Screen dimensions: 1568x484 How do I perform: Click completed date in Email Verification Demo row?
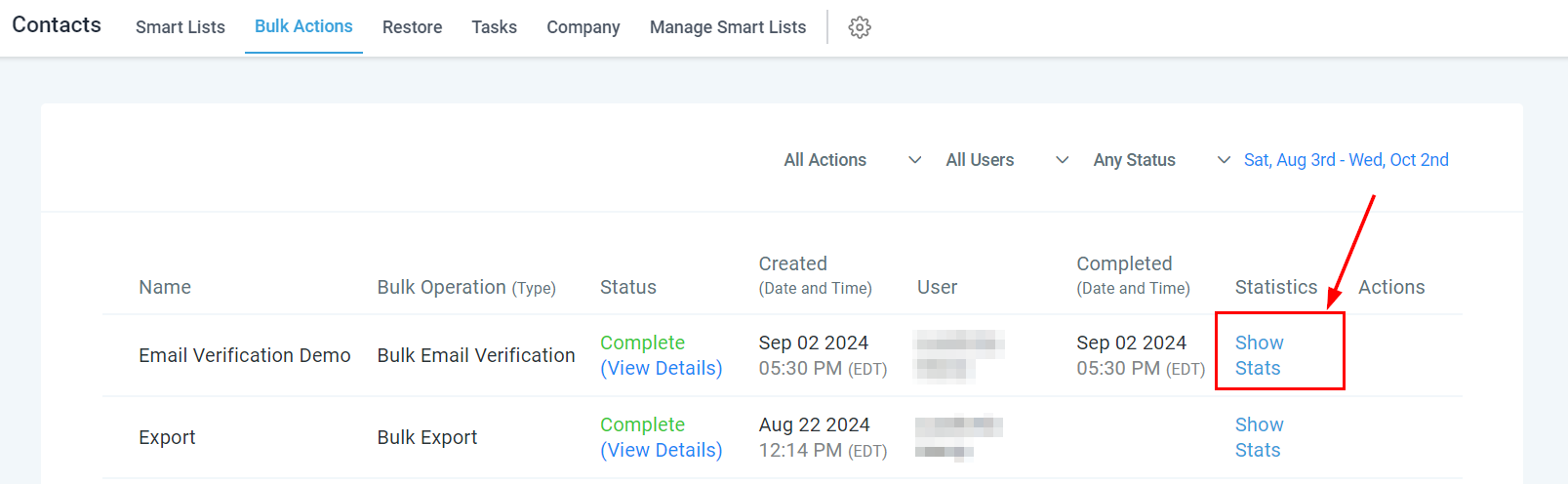point(1141,355)
